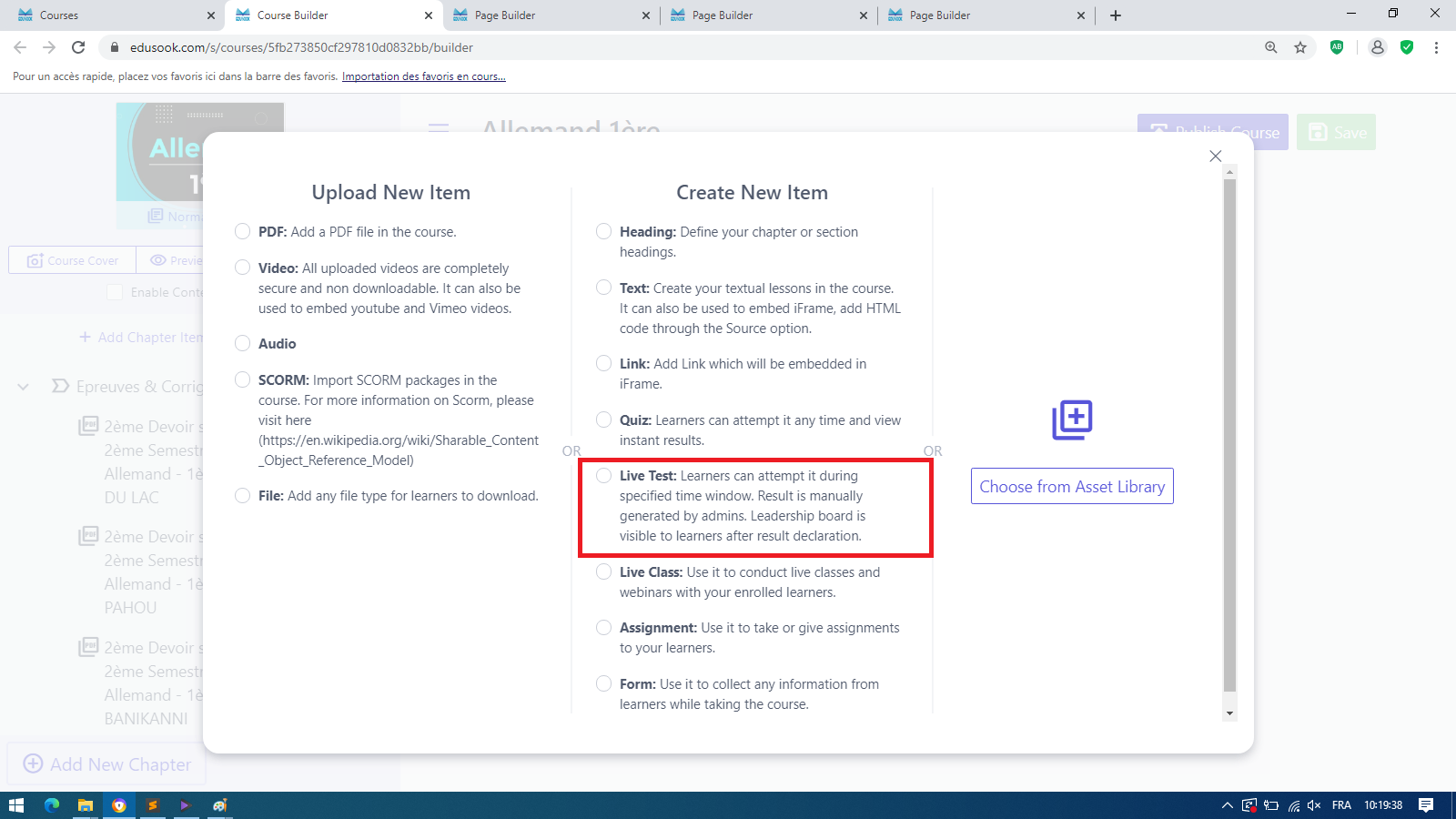This screenshot has width=1456, height=819.
Task: Open a new browser tab
Action: (1116, 15)
